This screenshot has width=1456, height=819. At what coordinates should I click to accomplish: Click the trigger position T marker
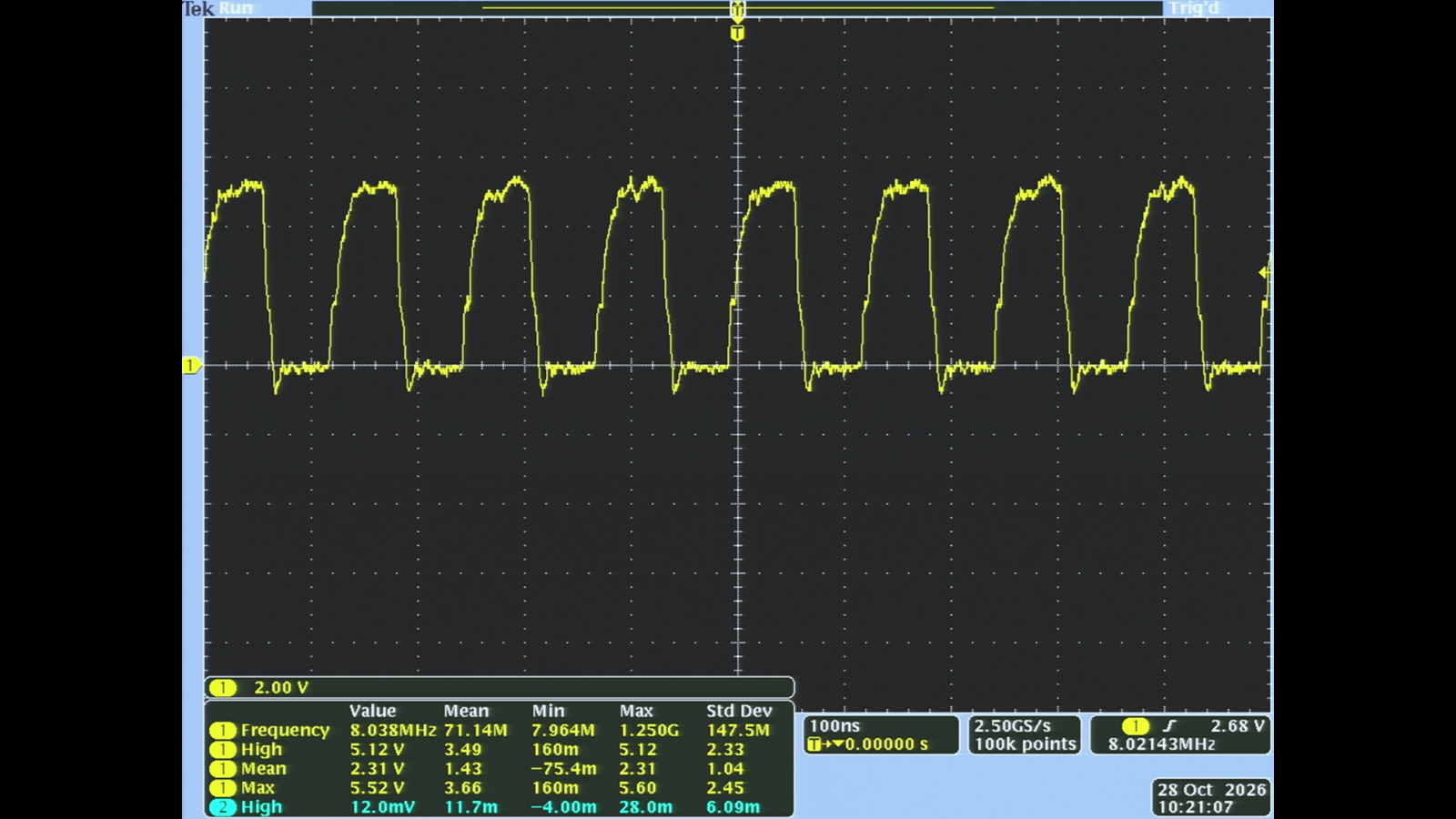pos(737,33)
